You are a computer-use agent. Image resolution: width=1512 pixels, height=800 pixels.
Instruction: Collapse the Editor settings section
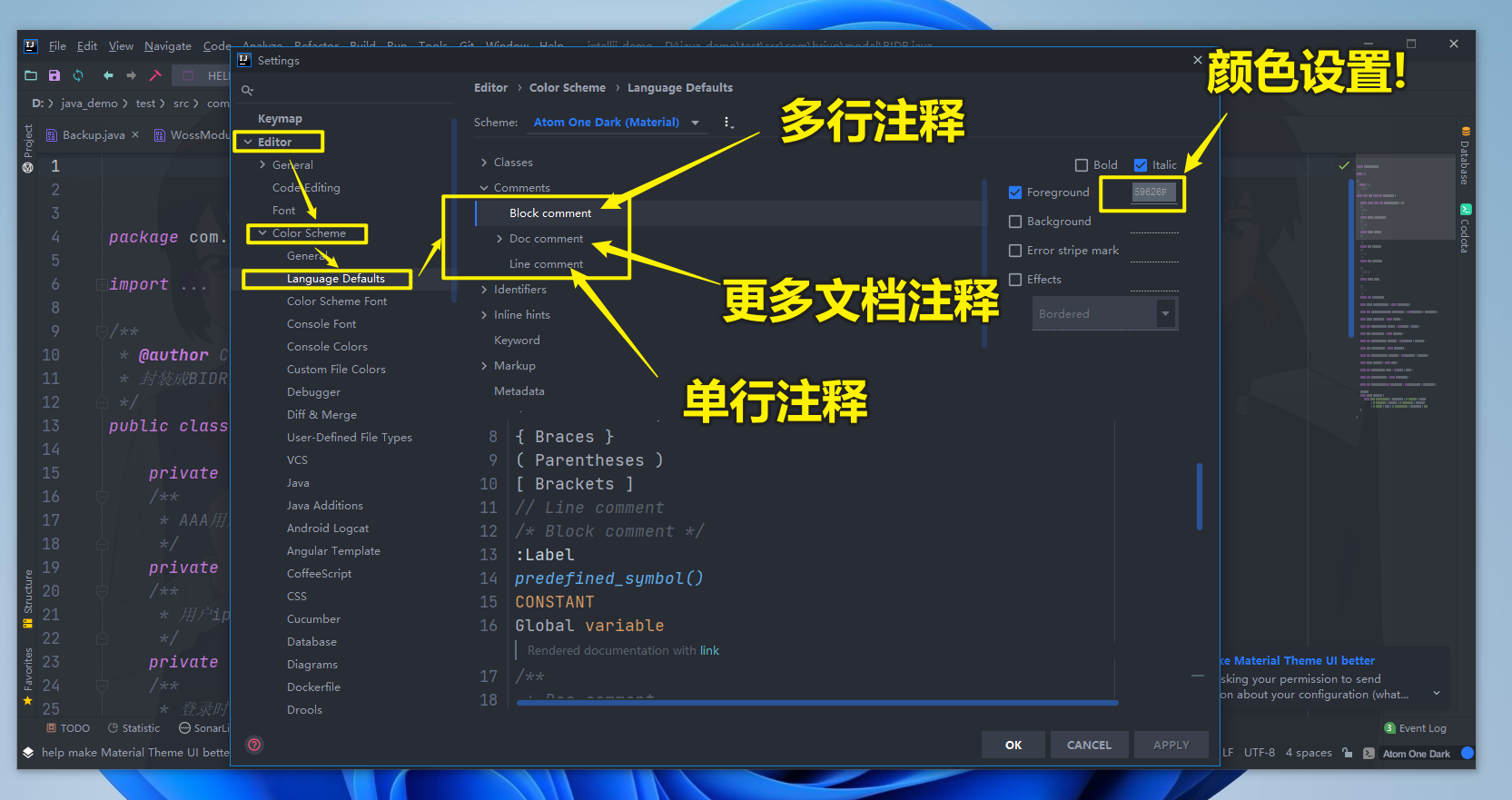[x=248, y=143]
